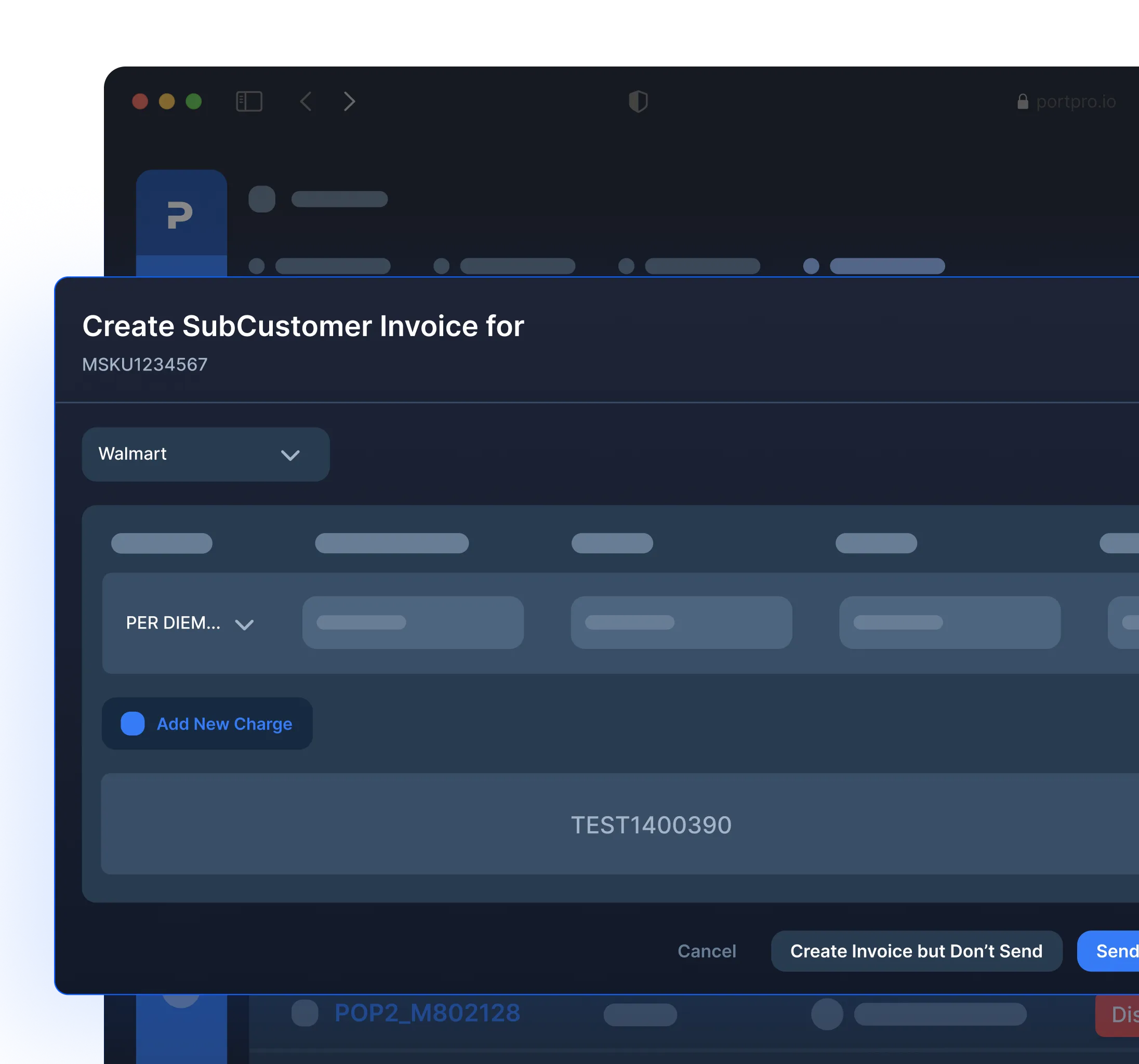Click the first charge input field

click(413, 623)
